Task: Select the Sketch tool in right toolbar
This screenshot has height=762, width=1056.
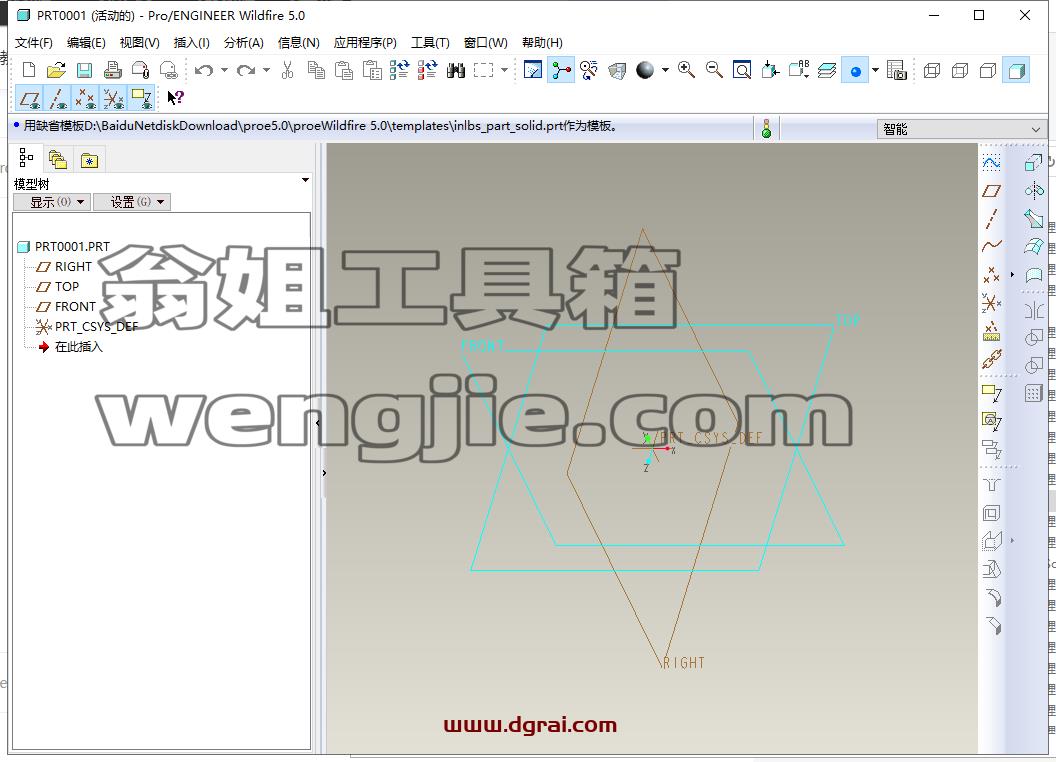Action: pyautogui.click(x=991, y=162)
